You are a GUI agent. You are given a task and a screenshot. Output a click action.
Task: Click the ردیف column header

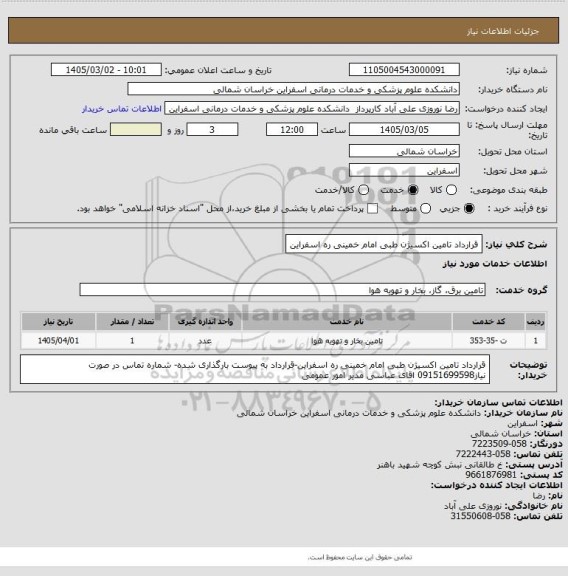pyautogui.click(x=536, y=322)
